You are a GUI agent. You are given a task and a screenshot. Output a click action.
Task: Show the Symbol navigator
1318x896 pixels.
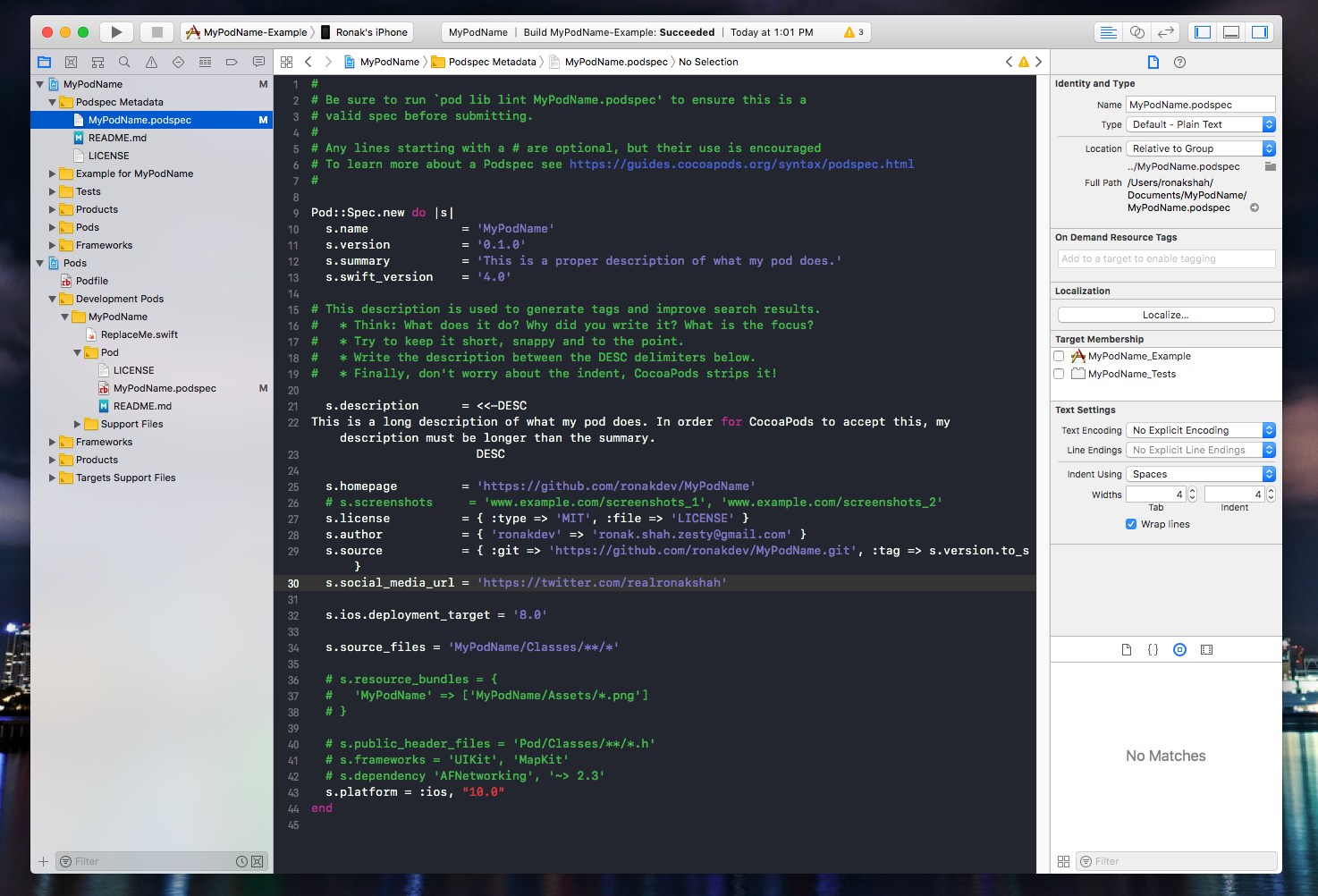click(x=97, y=62)
